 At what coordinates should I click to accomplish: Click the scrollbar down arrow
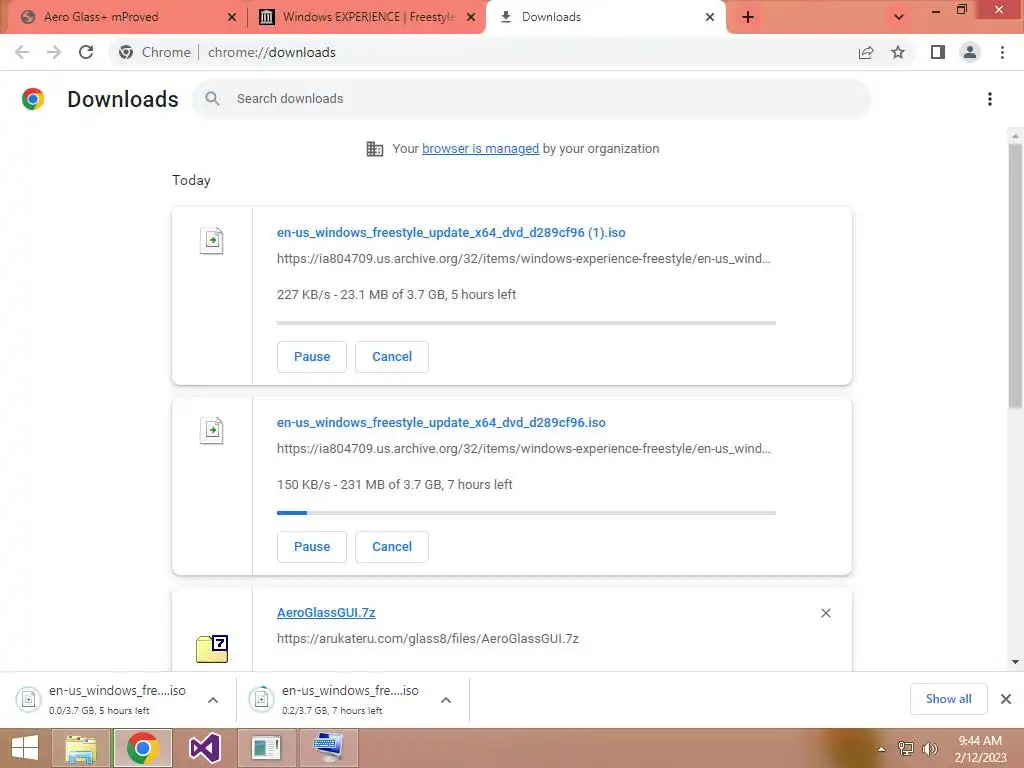tap(1015, 662)
